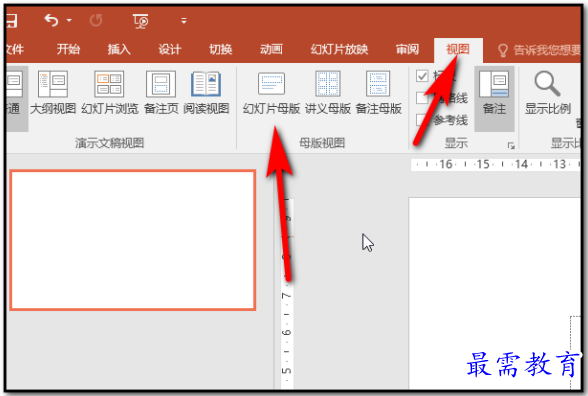Toggle the checked 标尺 ruler checkbox
Screen dimensions: 588x396
[422, 76]
